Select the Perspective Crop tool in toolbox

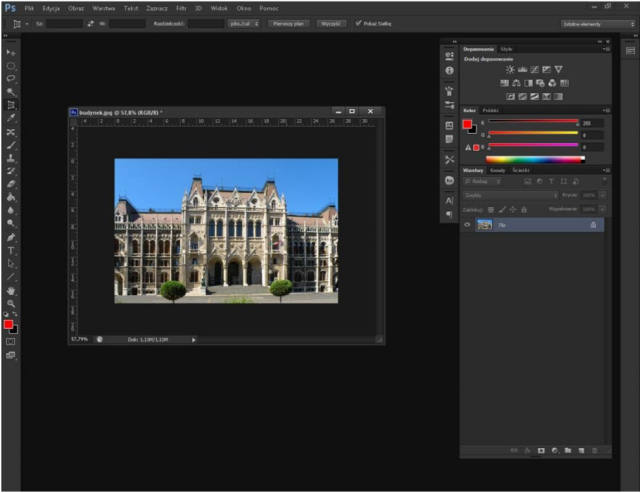click(11, 105)
